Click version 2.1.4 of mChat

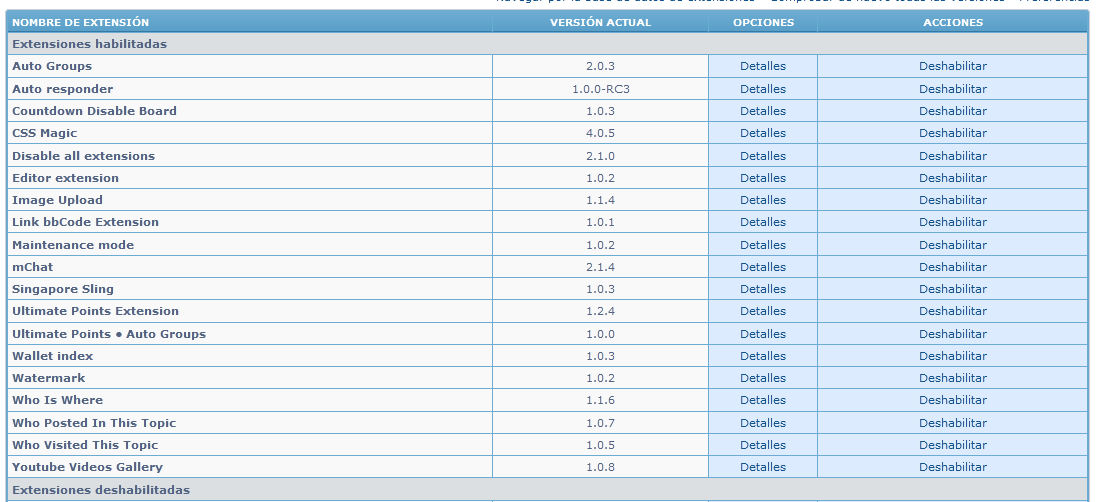tap(600, 267)
